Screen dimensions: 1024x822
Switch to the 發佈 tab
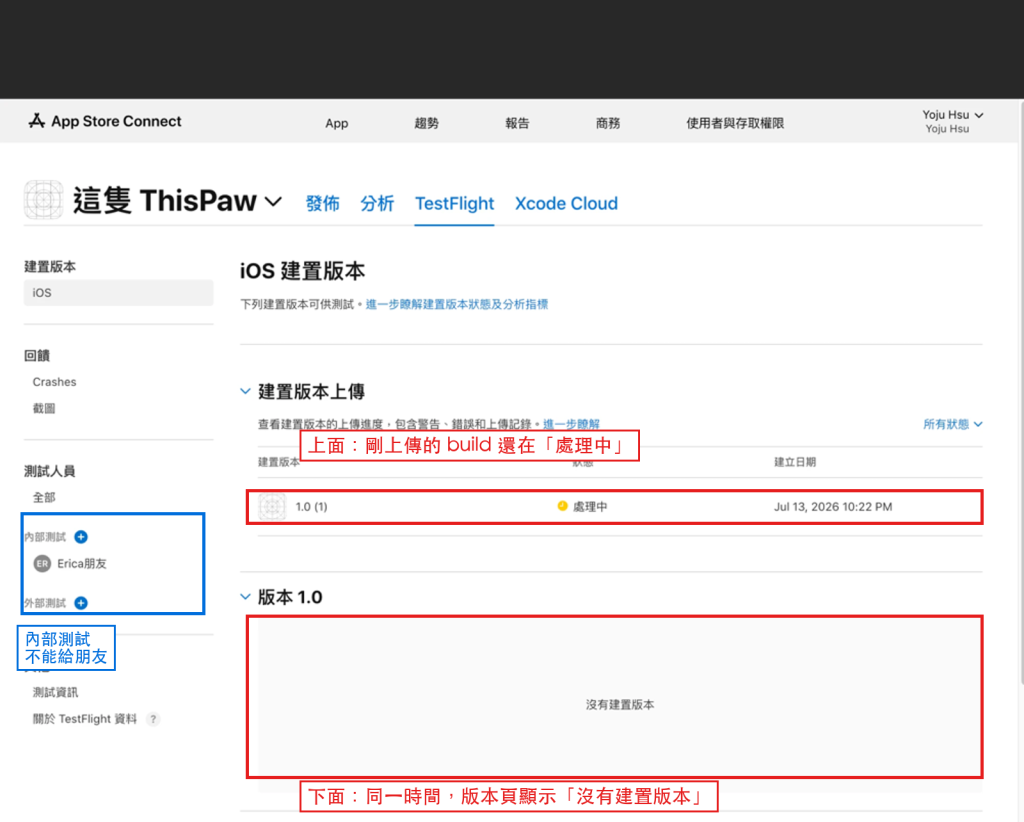tap(323, 204)
